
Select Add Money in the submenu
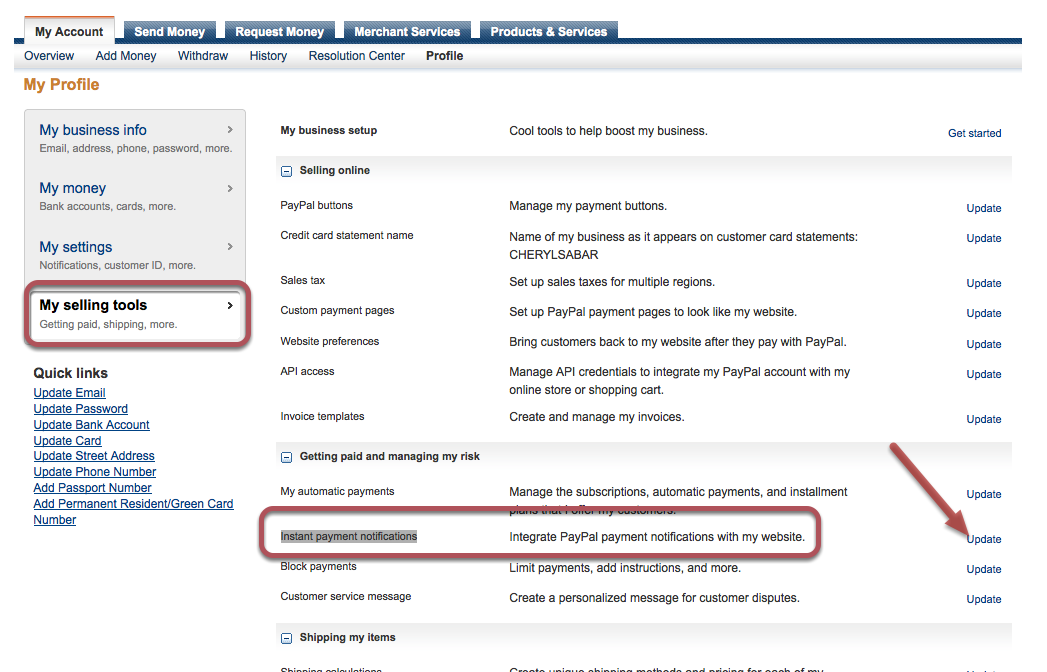coord(126,56)
